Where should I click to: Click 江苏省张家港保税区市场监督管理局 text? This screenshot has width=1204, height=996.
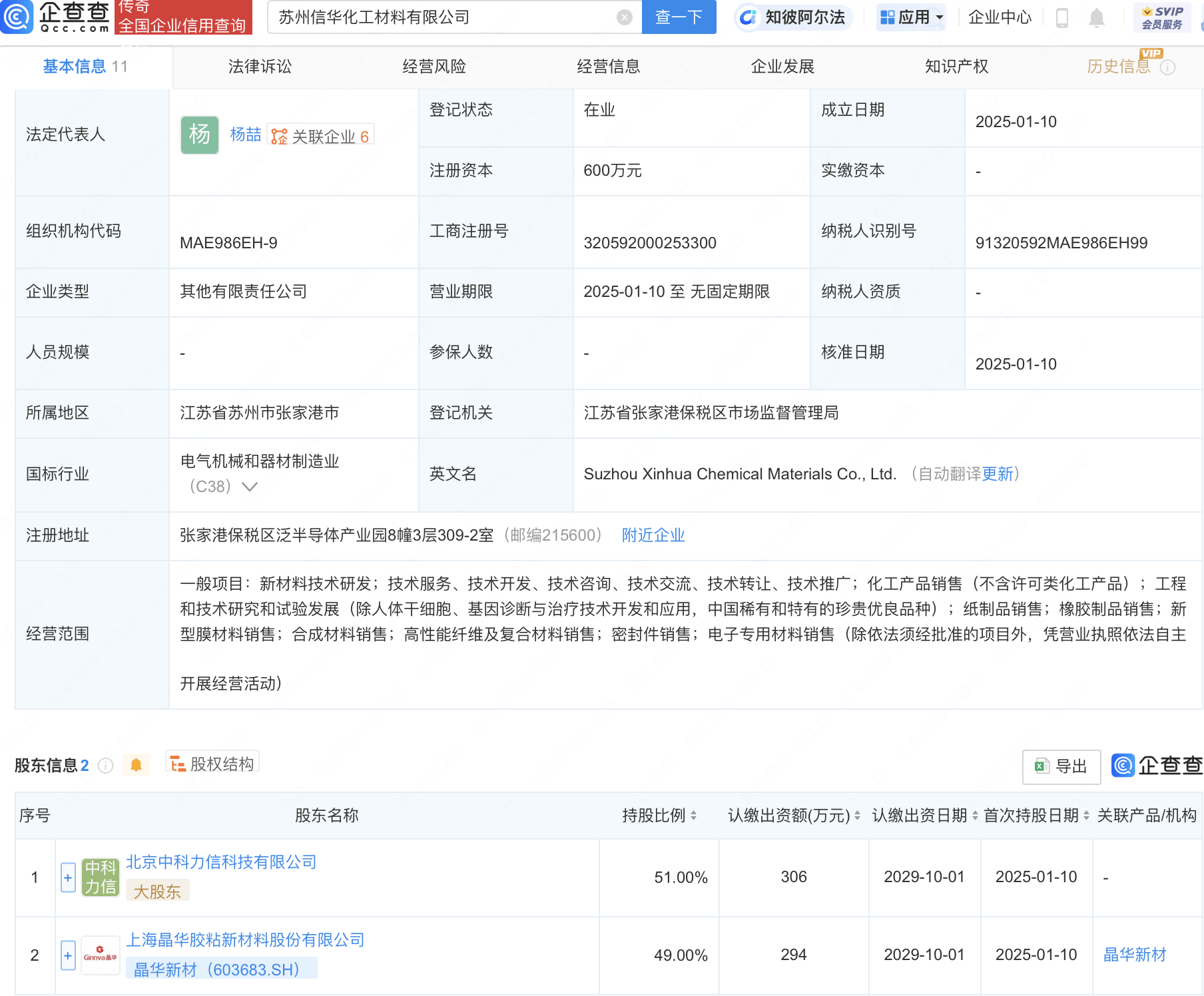711,413
